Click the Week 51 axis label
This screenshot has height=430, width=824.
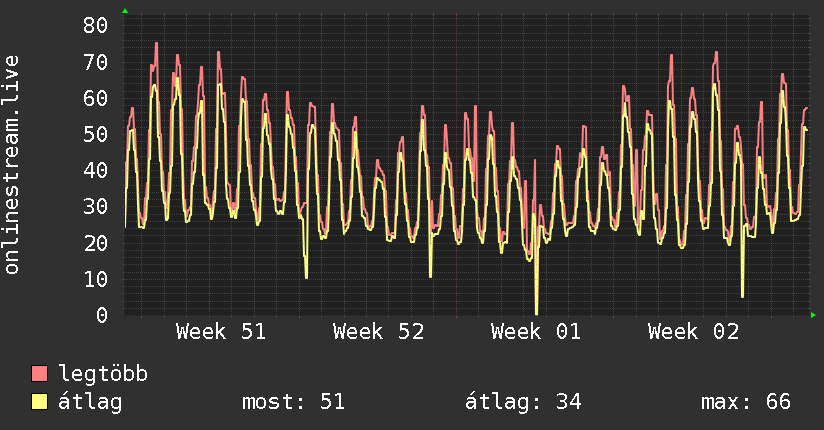pyautogui.click(x=221, y=332)
